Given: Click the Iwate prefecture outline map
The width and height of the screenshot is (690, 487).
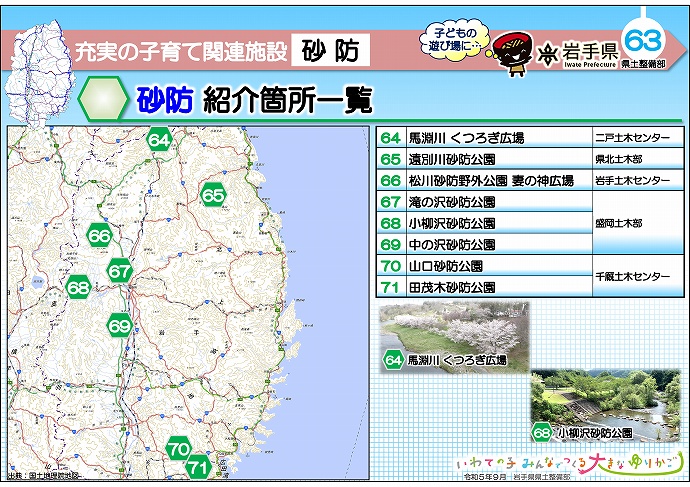Looking at the screenshot, I should pos(39,74).
